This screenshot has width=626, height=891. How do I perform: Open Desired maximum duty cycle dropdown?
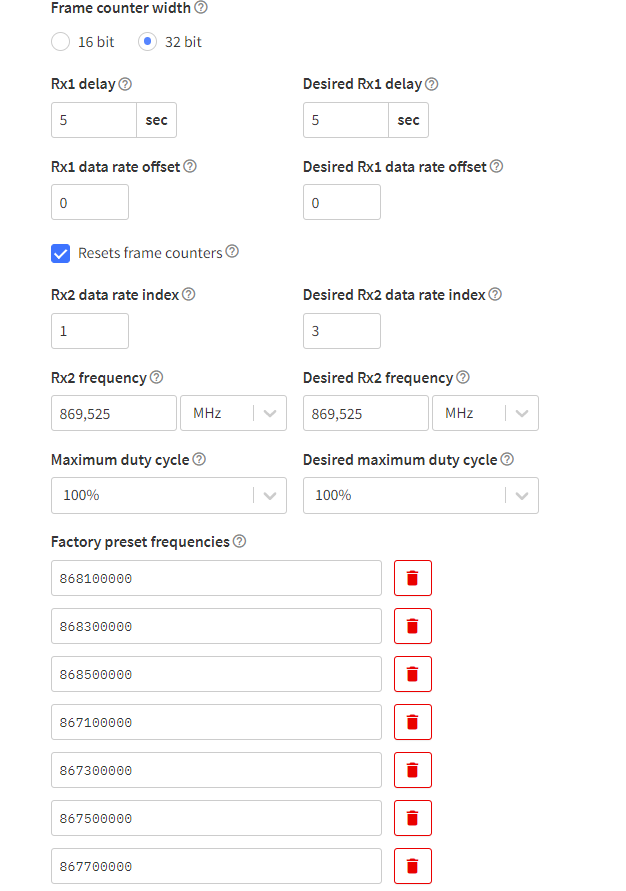tap(420, 496)
